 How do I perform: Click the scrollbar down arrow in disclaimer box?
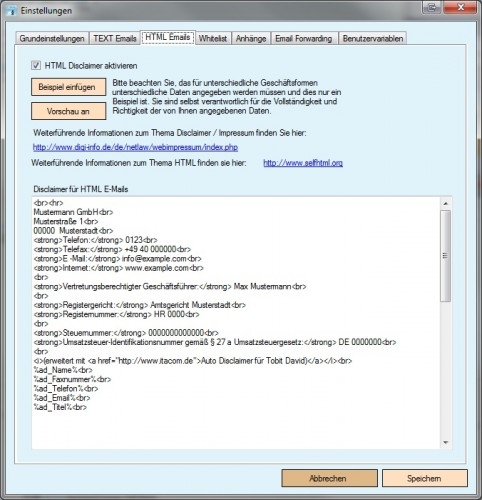pyautogui.click(x=446, y=442)
